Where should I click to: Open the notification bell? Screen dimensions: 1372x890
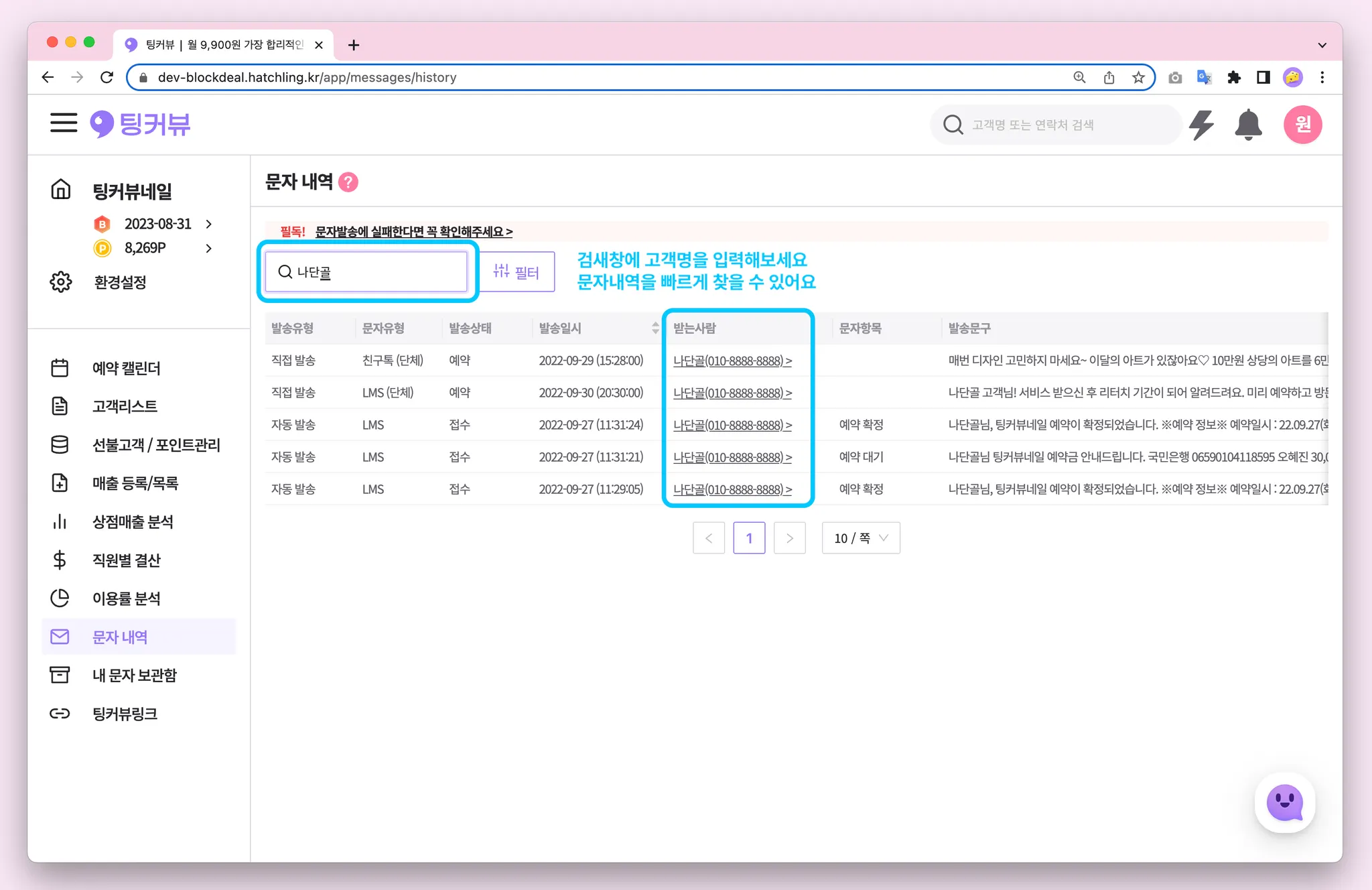(1248, 125)
